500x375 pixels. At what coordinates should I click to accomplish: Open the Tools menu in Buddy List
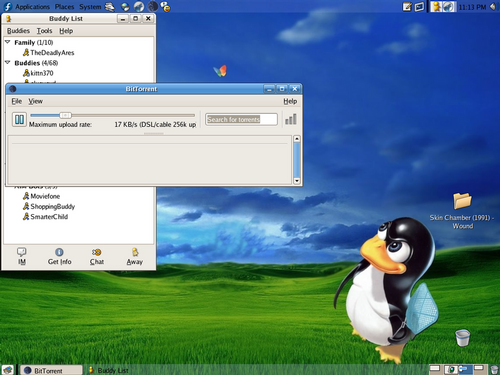coord(44,31)
